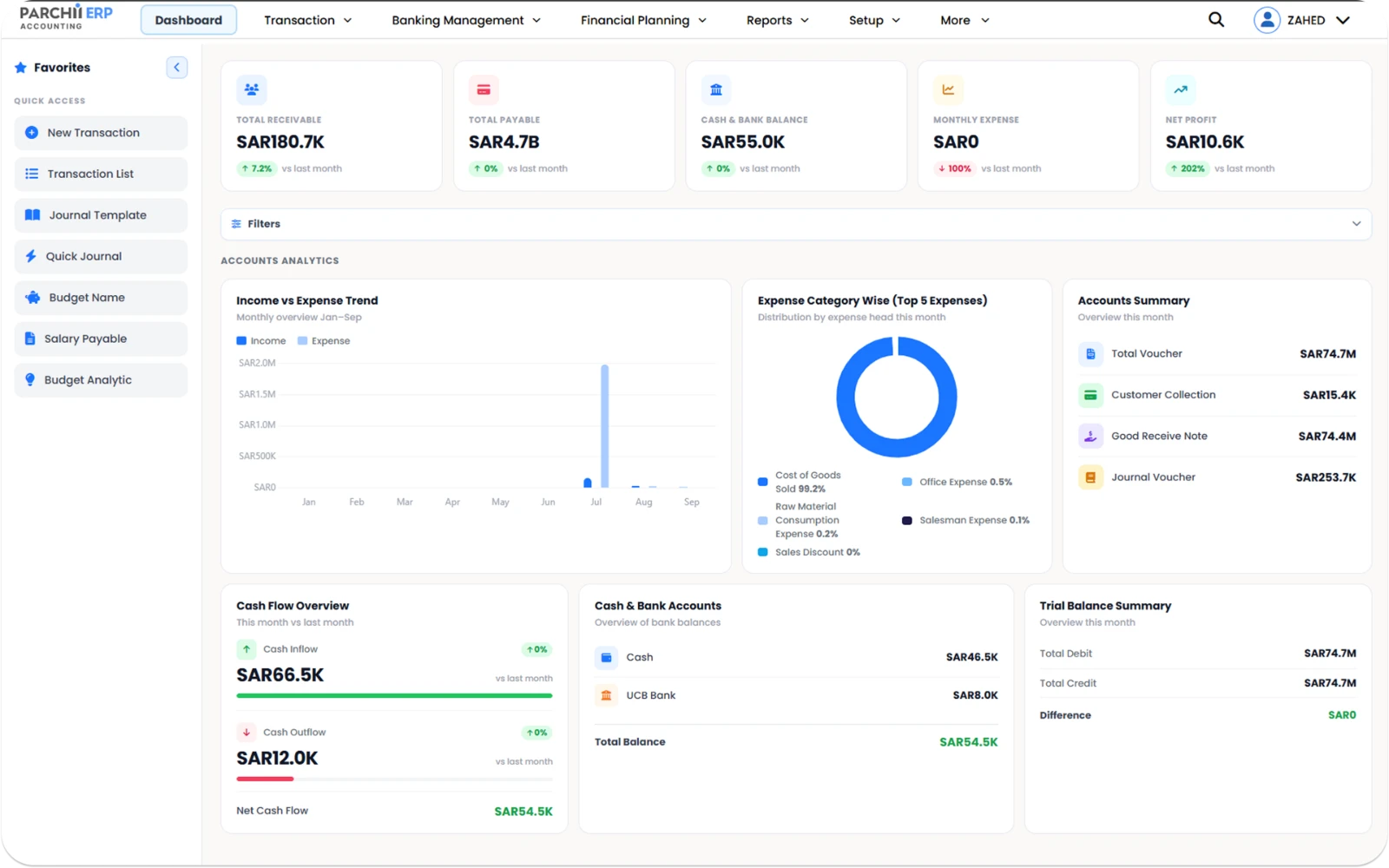Open Budget Name from sidebar

tap(101, 298)
